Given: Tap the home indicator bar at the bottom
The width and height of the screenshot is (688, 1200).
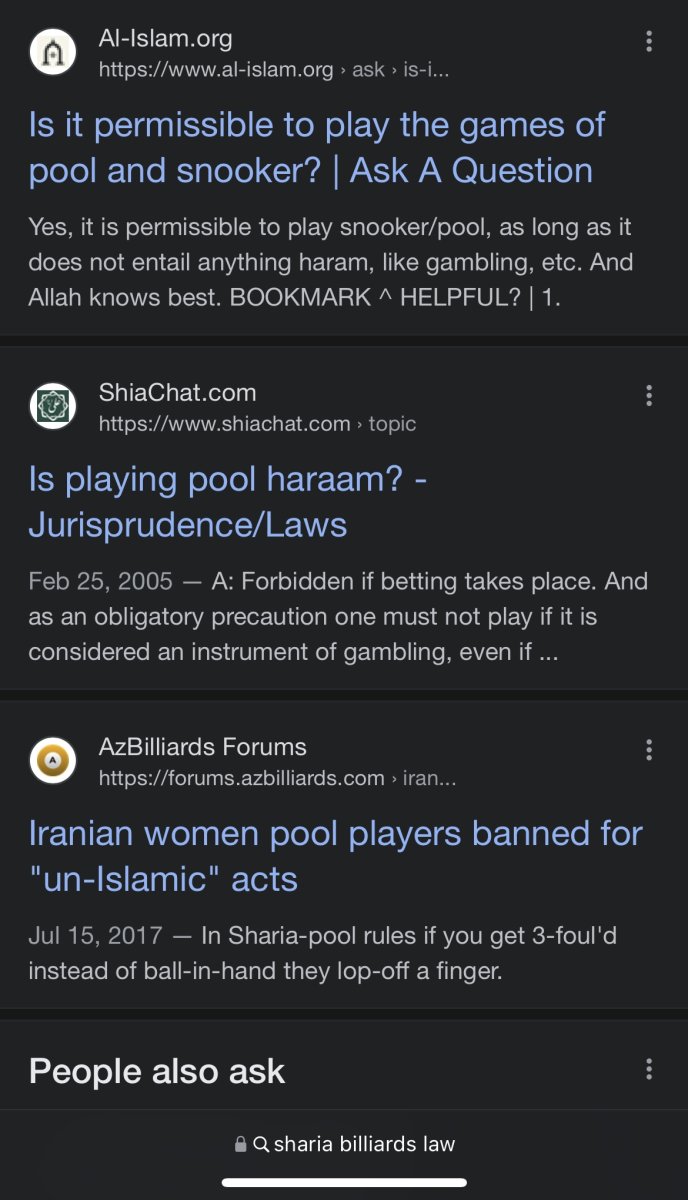Looking at the screenshot, I should pos(344,1183).
